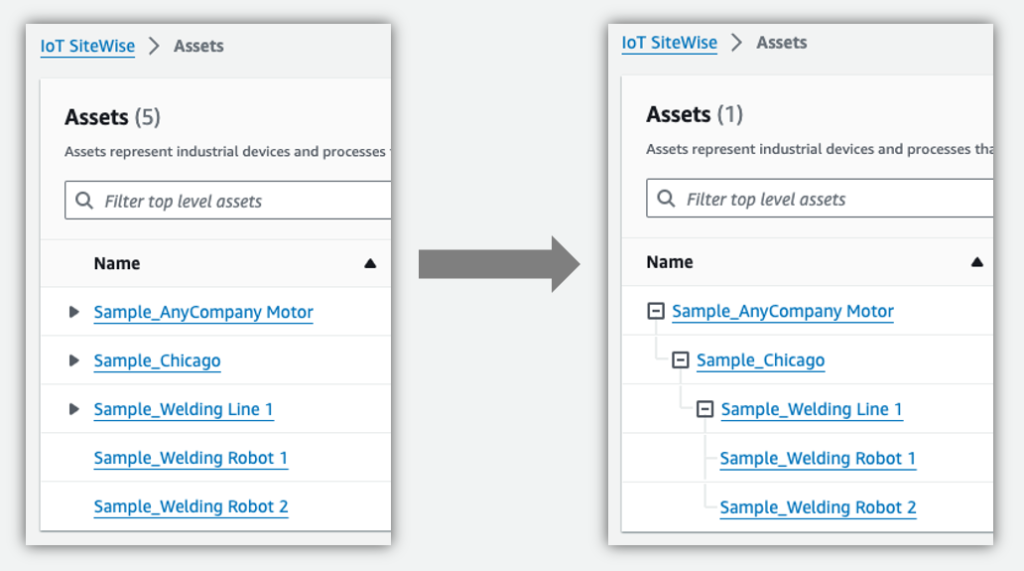1024x571 pixels.
Task: Expand Sample_Welding Line 1 in left list
Action: tap(74, 409)
